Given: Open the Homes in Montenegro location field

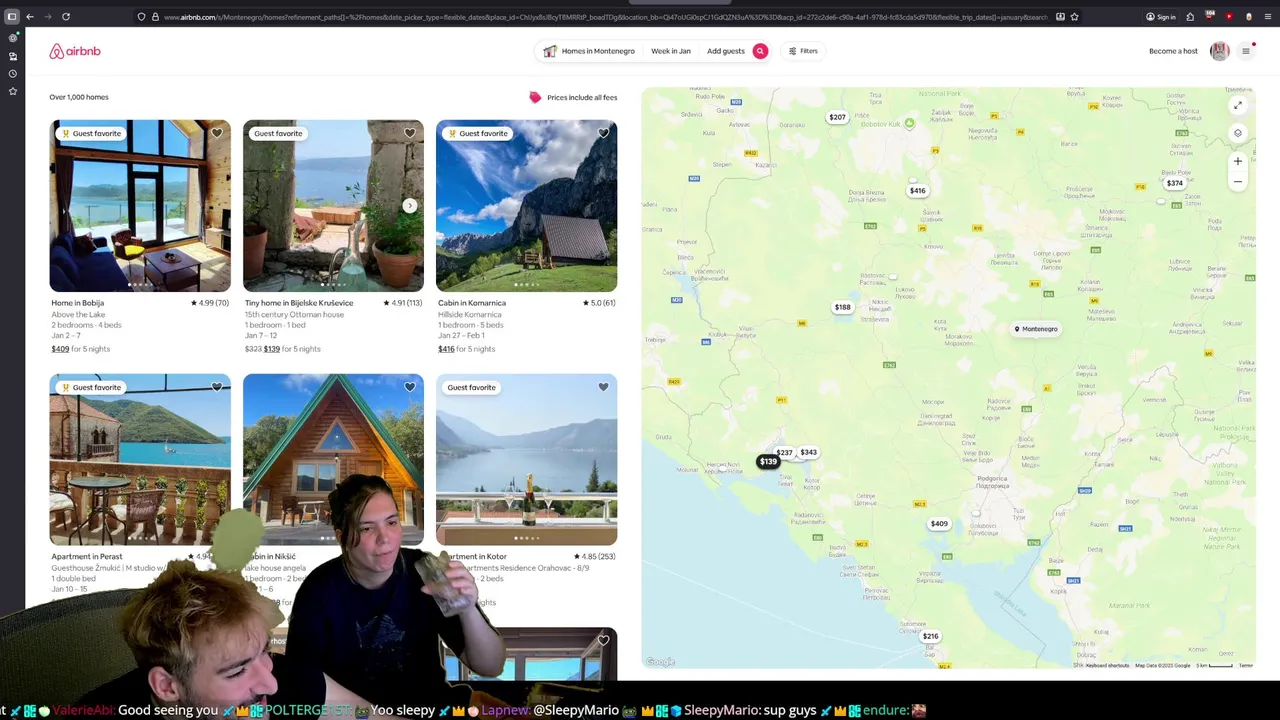Looking at the screenshot, I should pos(589,51).
